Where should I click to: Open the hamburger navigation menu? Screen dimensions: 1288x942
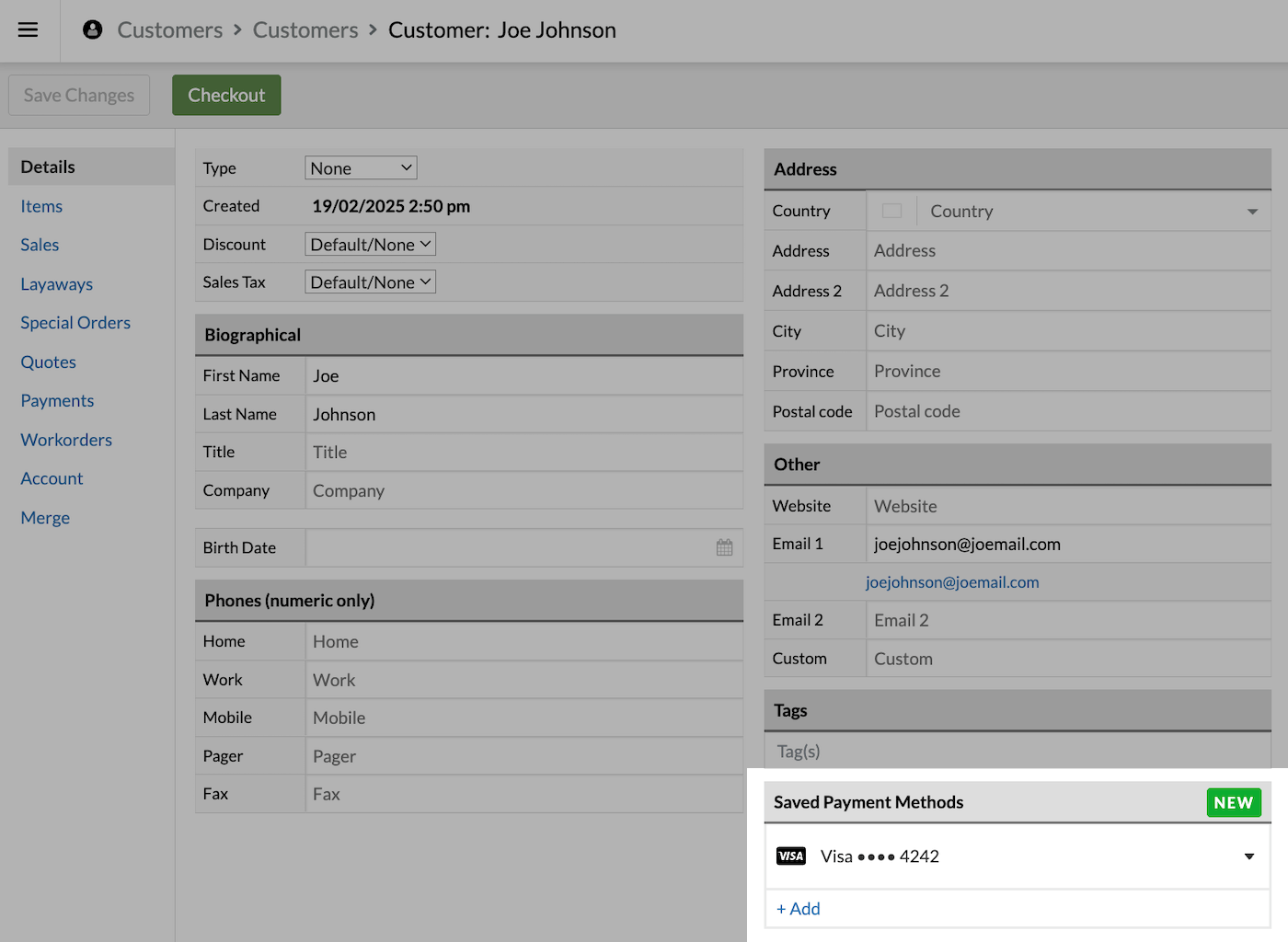(28, 29)
